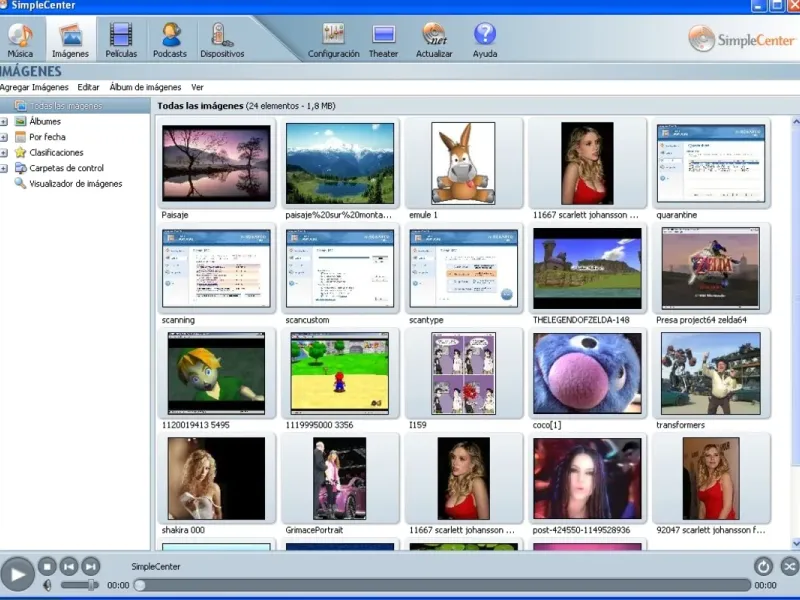
Task: Open Ayuda help
Action: 484,40
